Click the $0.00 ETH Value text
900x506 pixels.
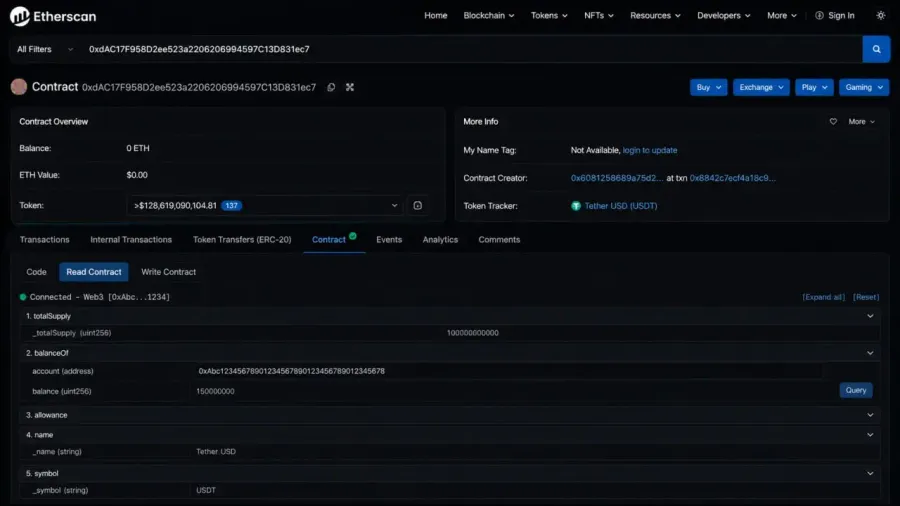[x=137, y=175]
